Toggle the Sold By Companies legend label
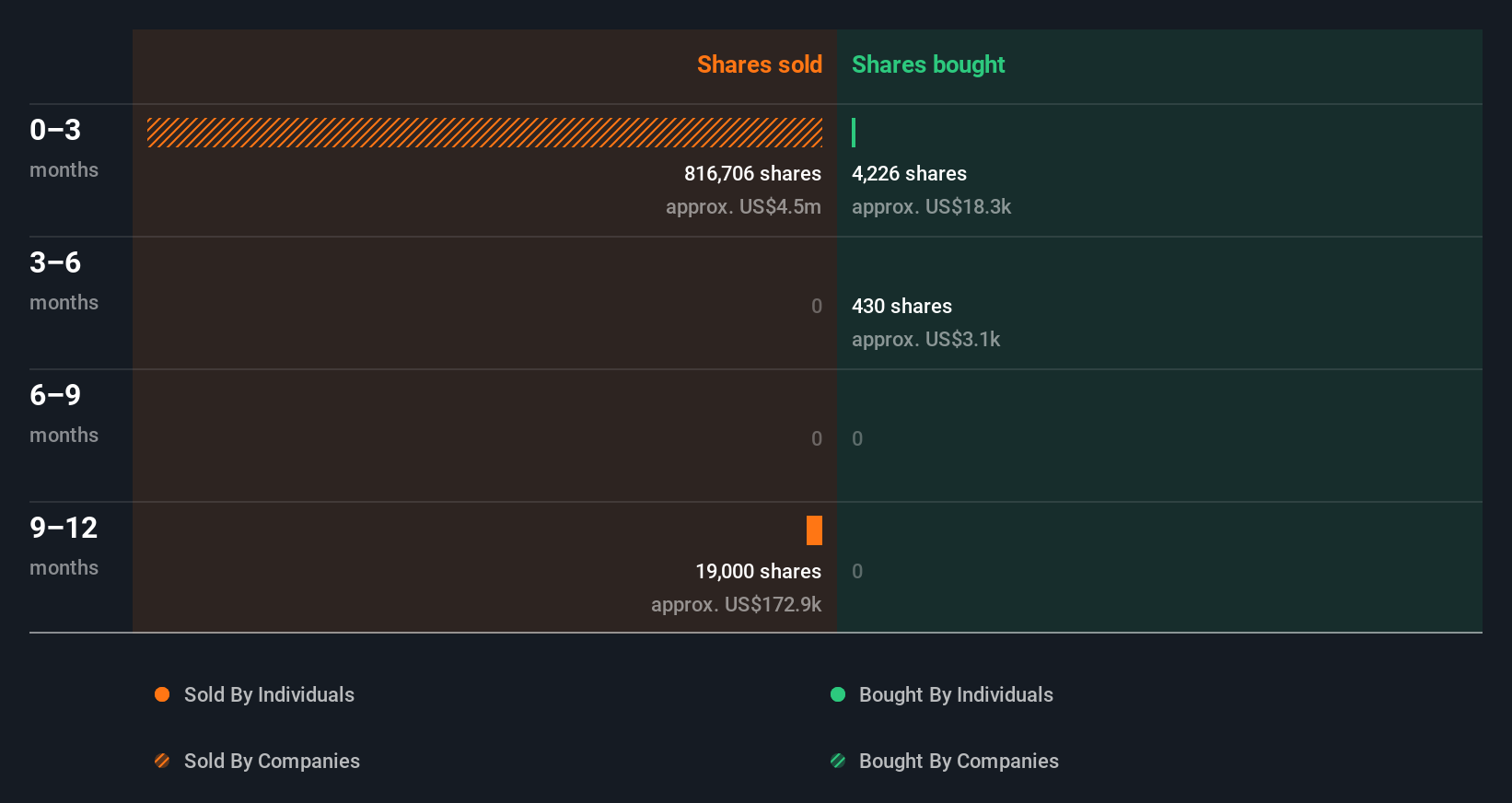Viewport: 1512px width, 803px height. coord(272,762)
